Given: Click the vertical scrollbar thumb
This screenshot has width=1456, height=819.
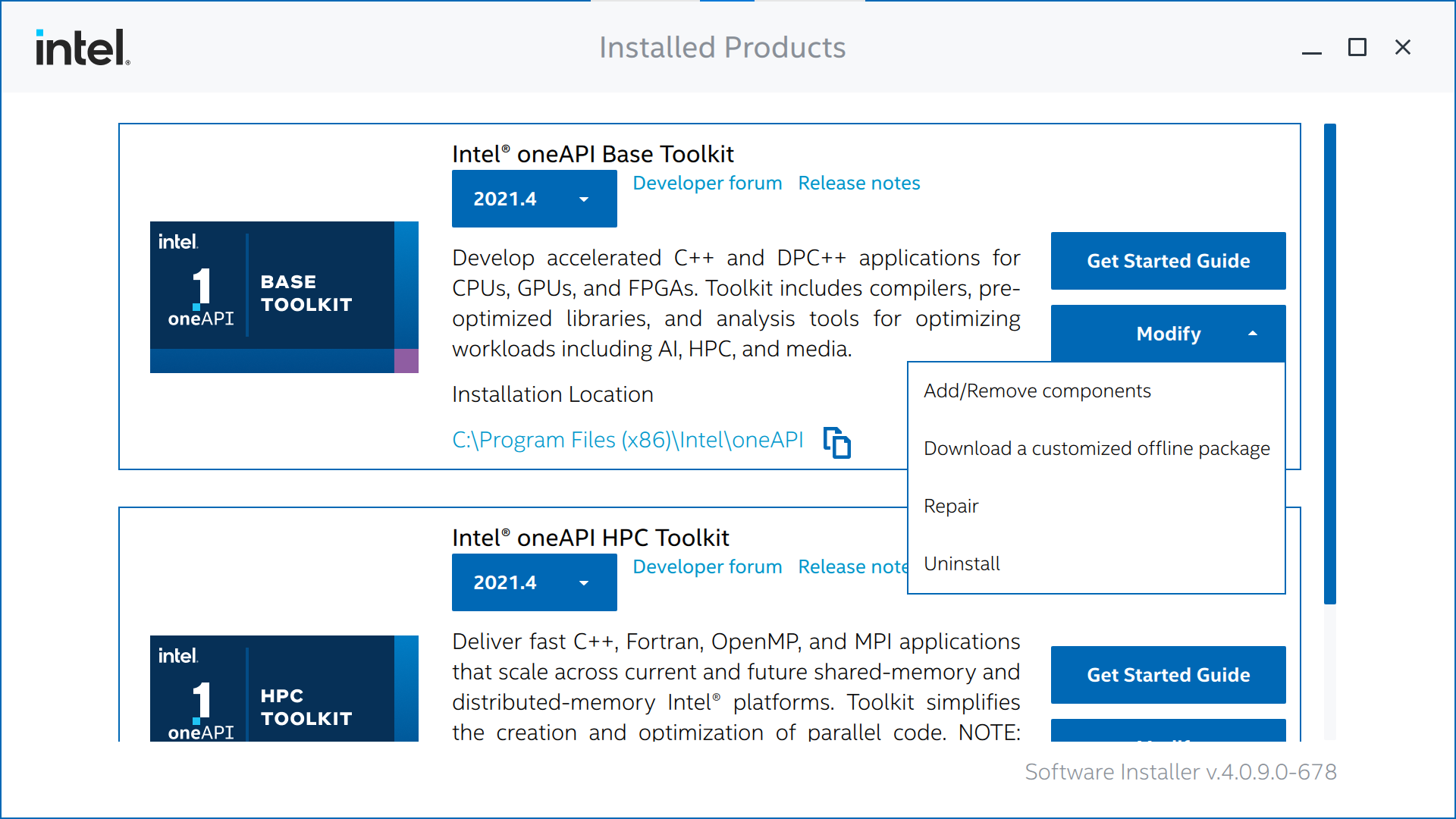Looking at the screenshot, I should coord(1329,364).
